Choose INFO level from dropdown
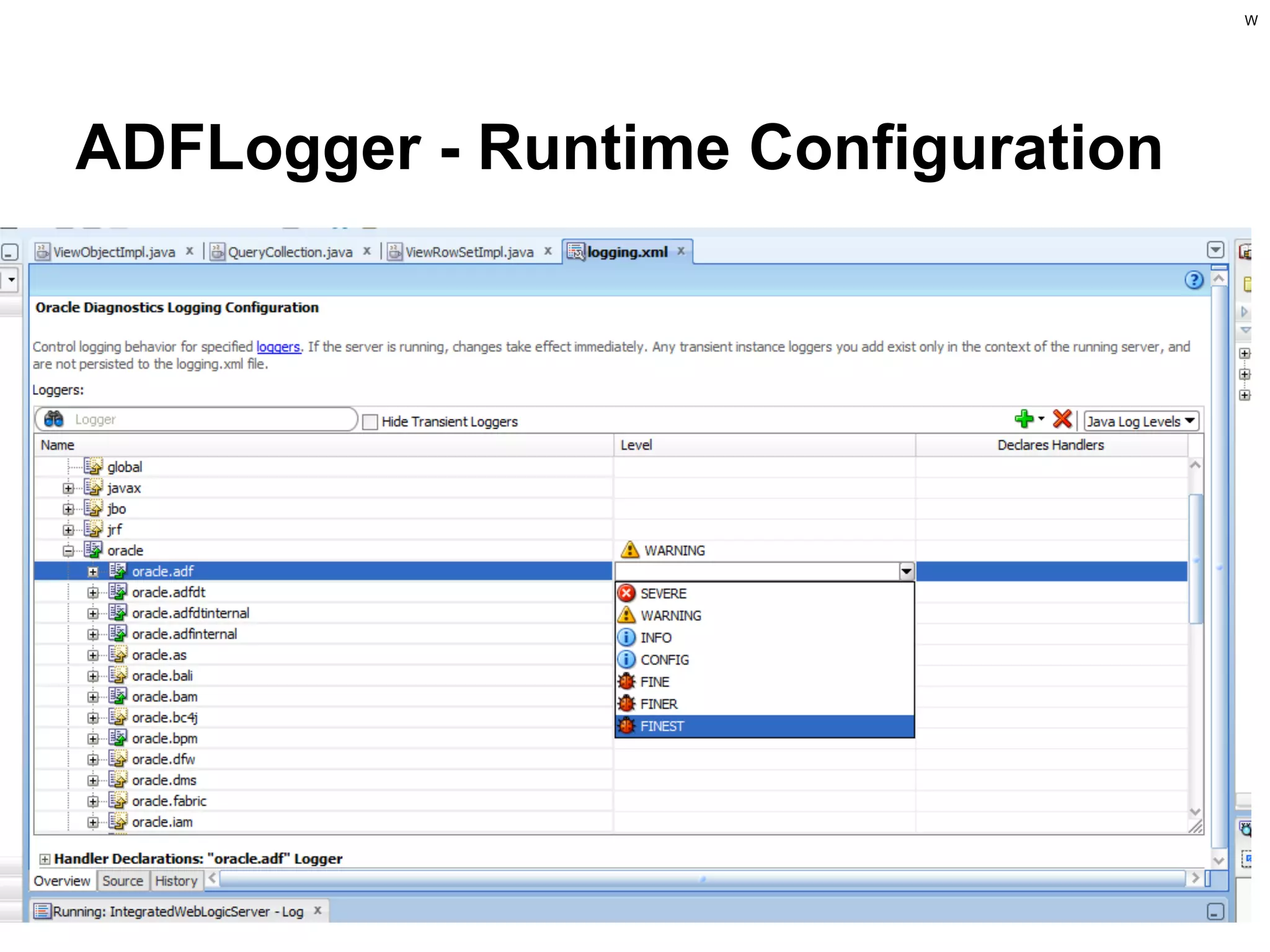 (765, 638)
